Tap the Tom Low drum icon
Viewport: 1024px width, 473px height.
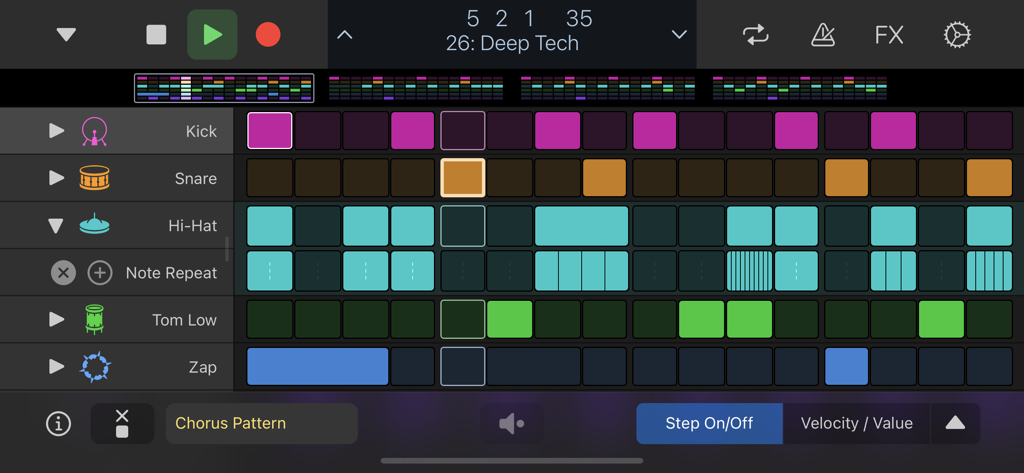95,319
